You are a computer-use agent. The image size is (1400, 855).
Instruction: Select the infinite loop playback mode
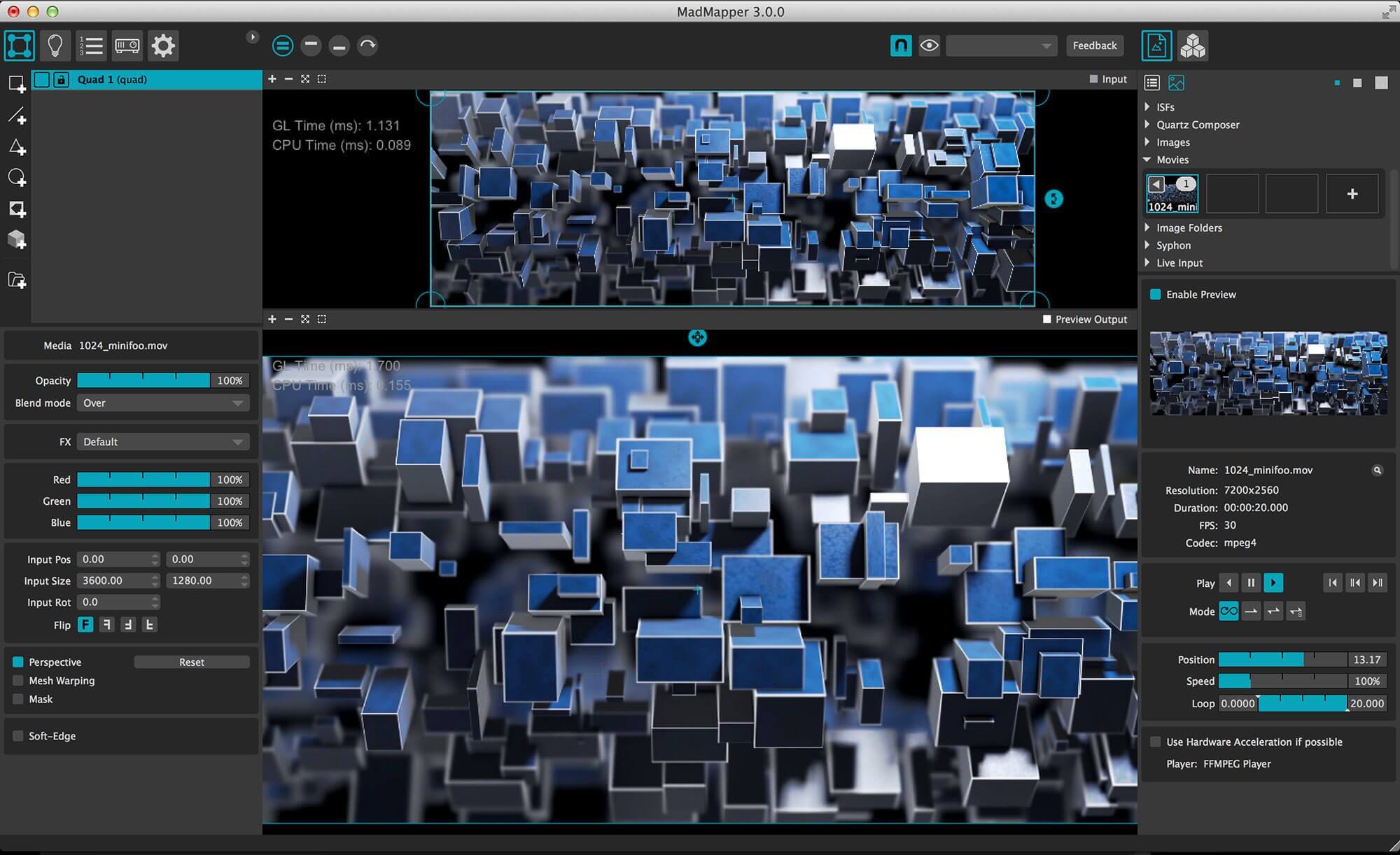(1228, 611)
